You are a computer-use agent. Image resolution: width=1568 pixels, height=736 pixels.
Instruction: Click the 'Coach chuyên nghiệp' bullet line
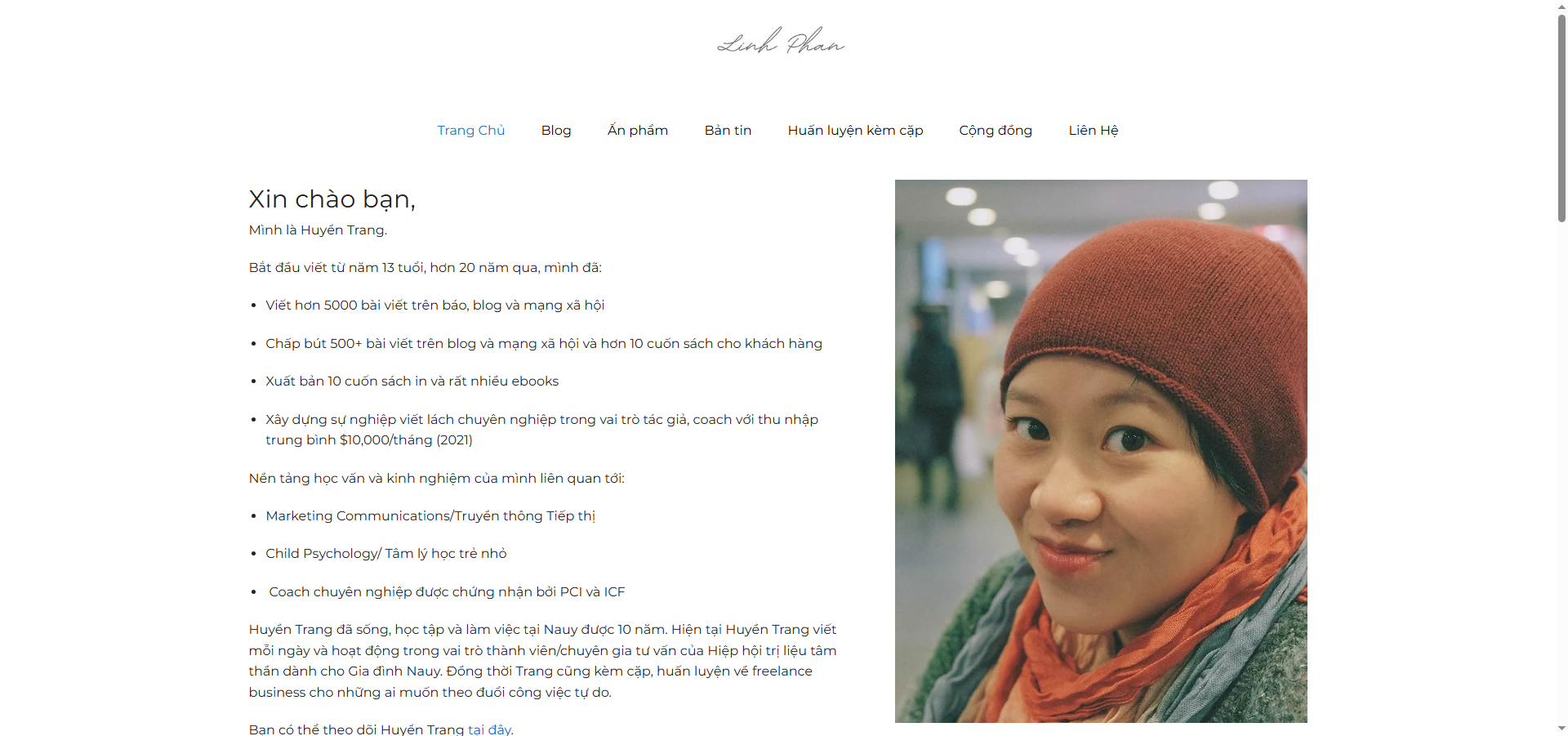click(447, 592)
